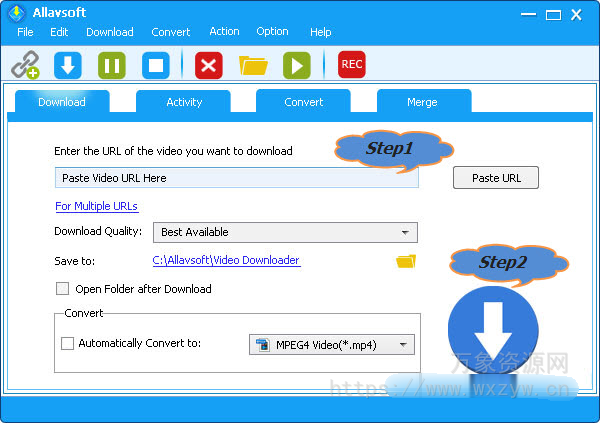This screenshot has width=600, height=423.
Task: Switch to the Convert tab
Action: (x=303, y=101)
